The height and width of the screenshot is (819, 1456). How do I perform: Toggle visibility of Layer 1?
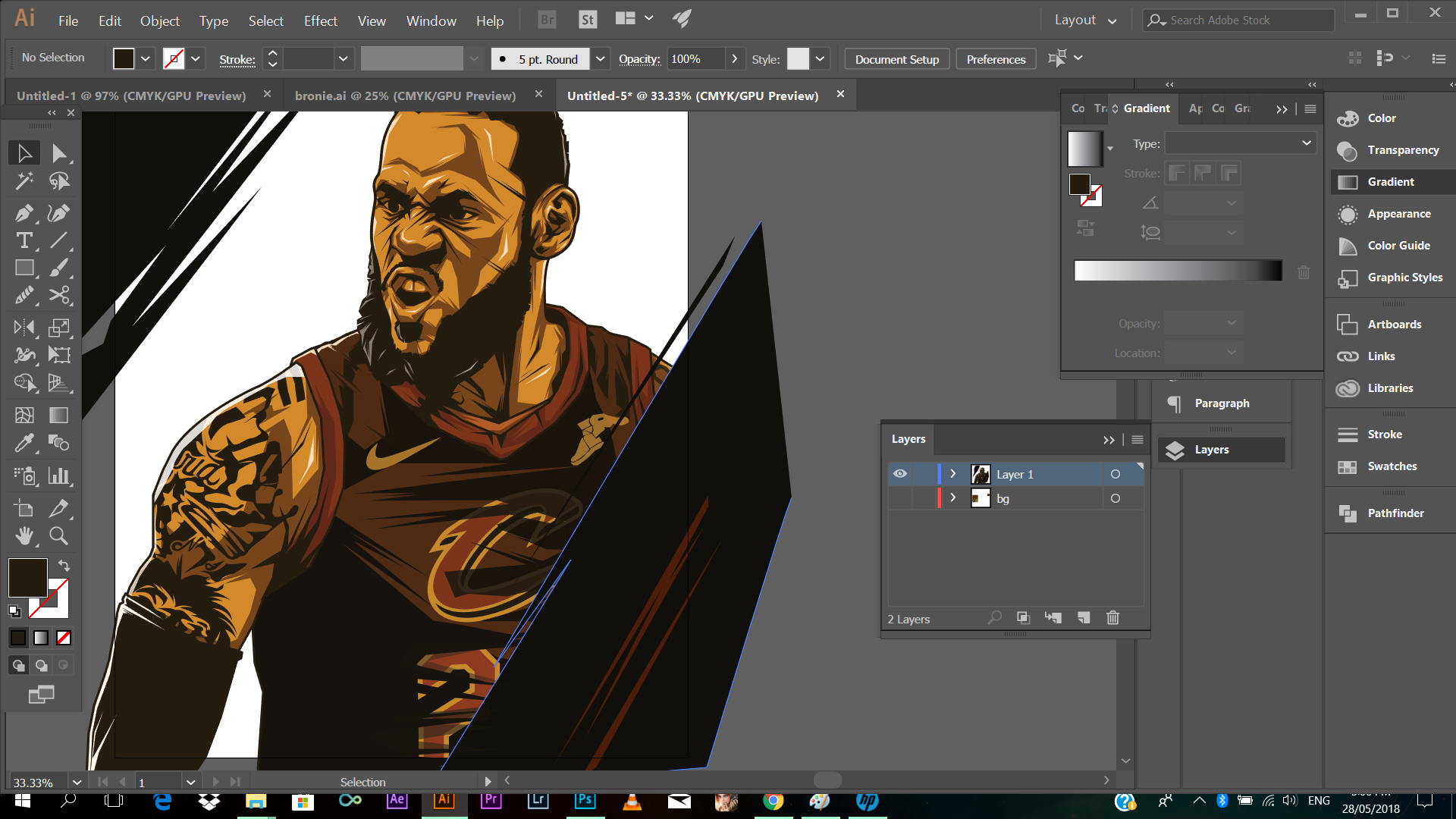click(900, 474)
